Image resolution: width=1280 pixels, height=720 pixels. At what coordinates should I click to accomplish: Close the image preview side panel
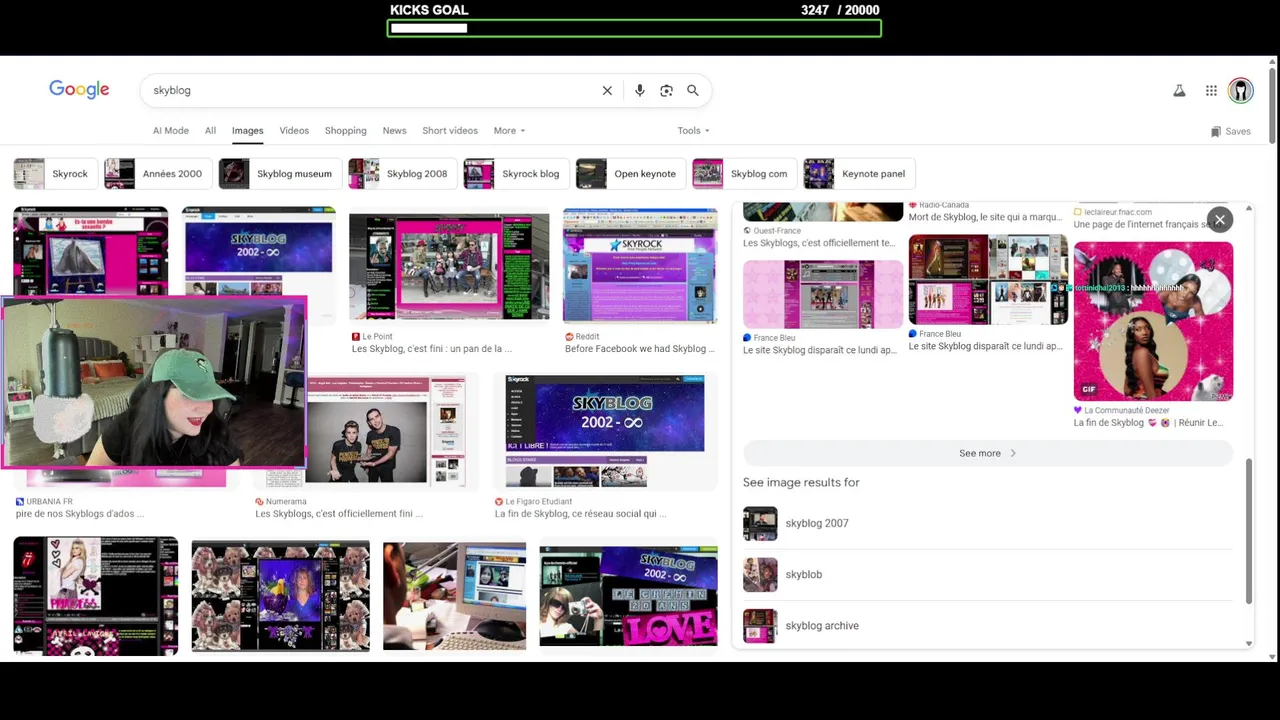coord(1219,220)
